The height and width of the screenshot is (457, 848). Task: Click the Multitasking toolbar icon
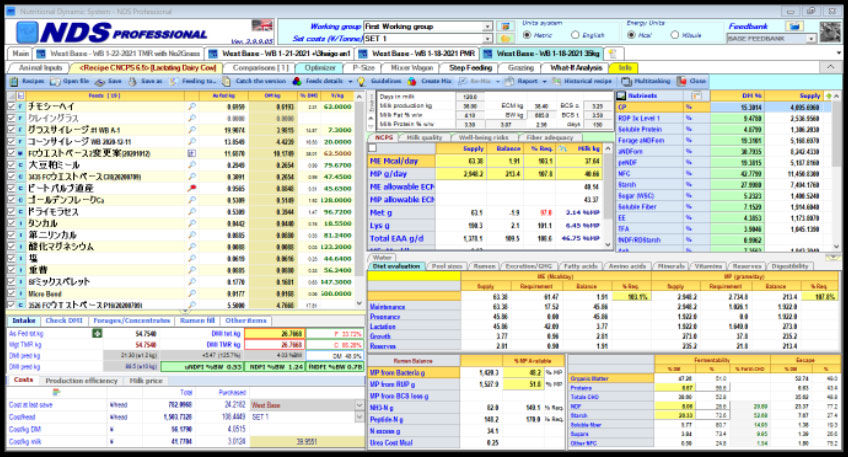(626, 81)
